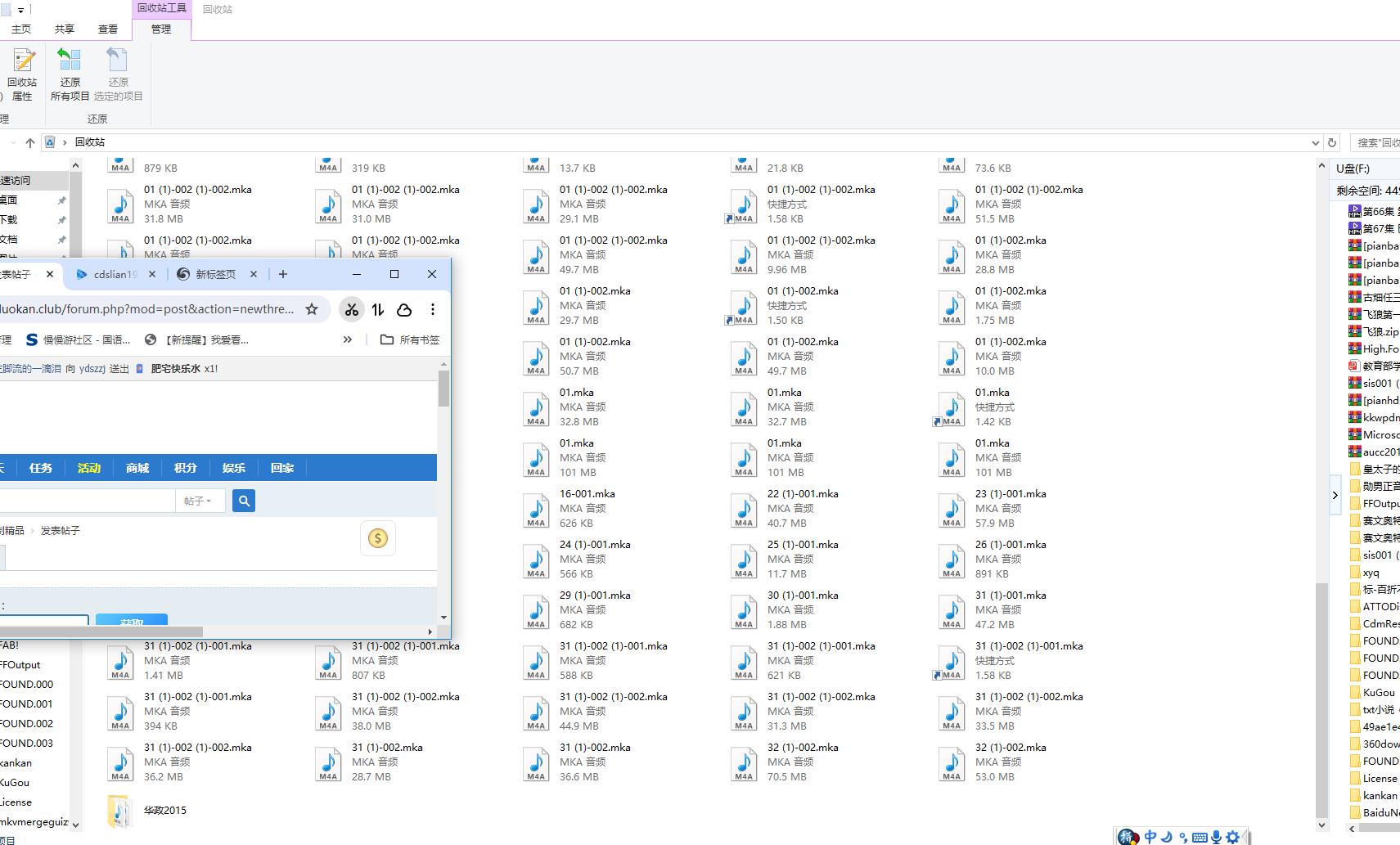Select the 华政2015 folder
Image resolution: width=1400 pixels, height=845 pixels.
click(147, 811)
